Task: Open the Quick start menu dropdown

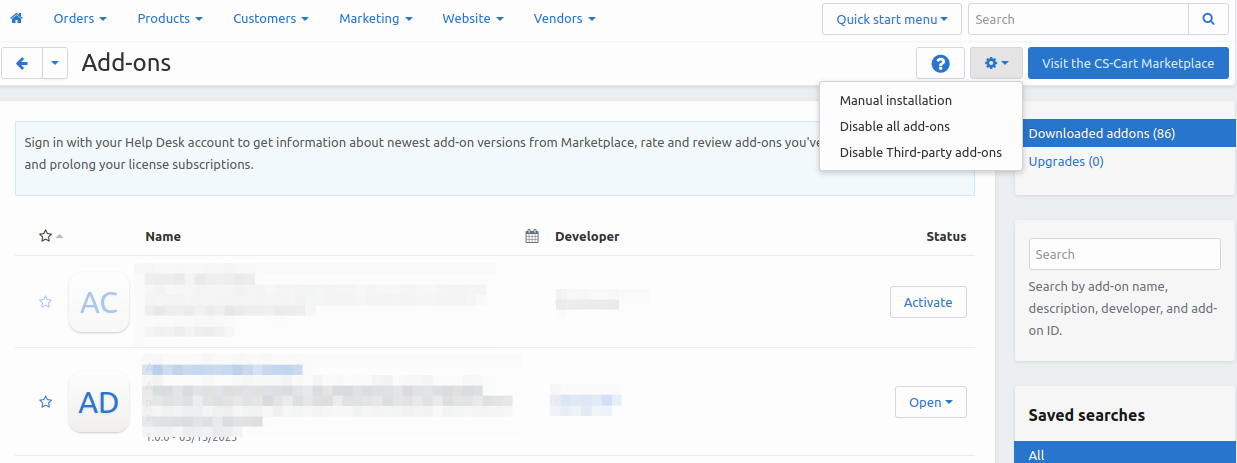Action: click(x=892, y=19)
